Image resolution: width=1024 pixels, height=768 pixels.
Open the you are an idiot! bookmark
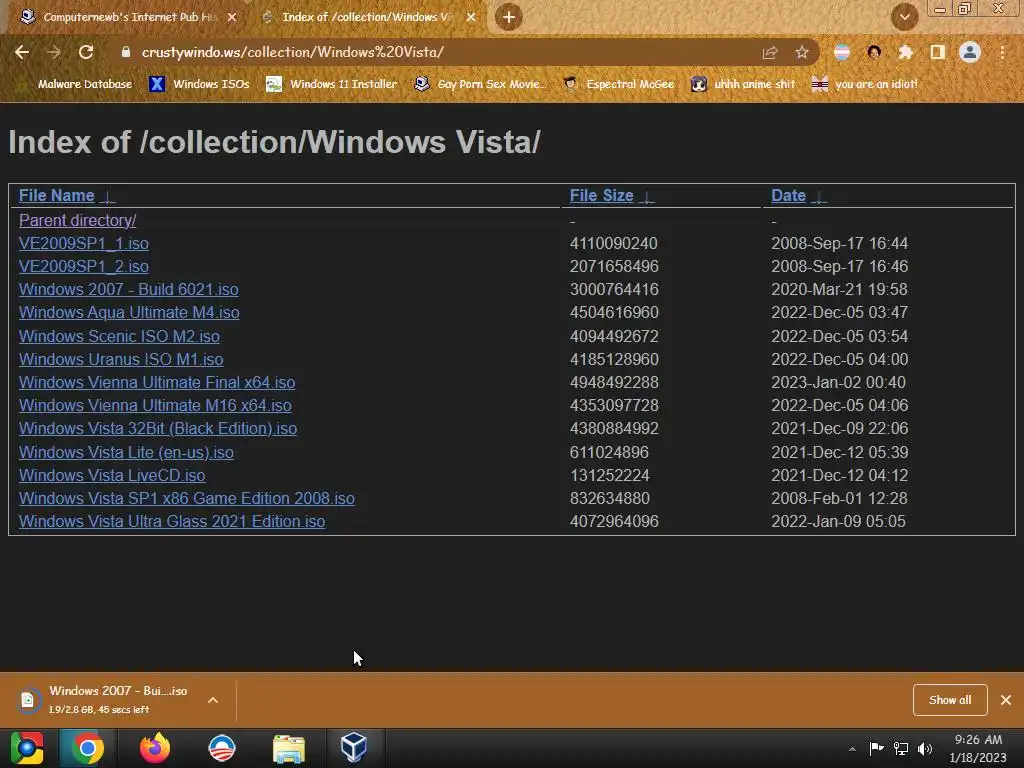click(865, 84)
